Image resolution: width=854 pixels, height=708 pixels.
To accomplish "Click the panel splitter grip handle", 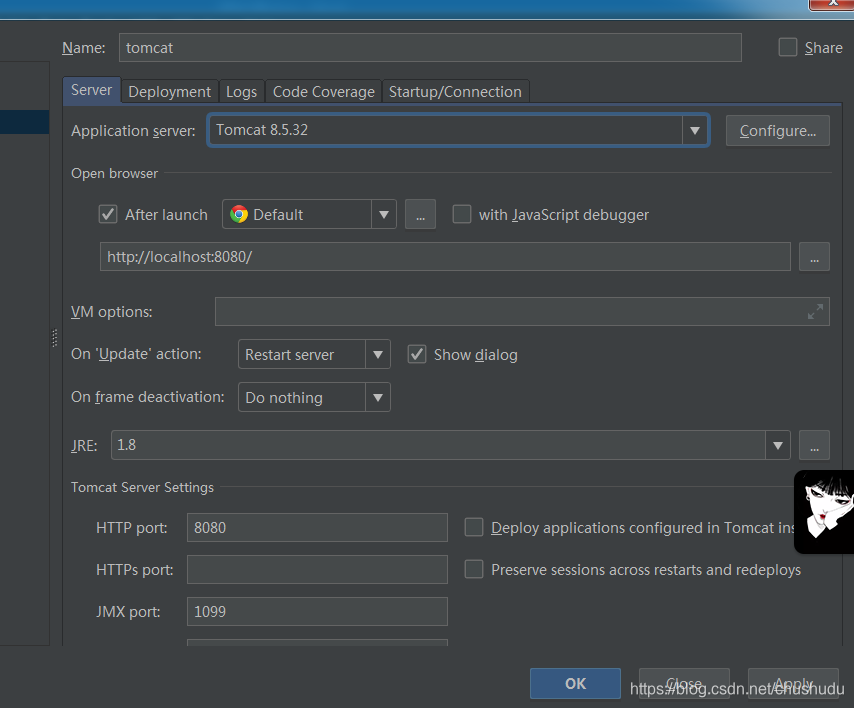I will pos(54,338).
